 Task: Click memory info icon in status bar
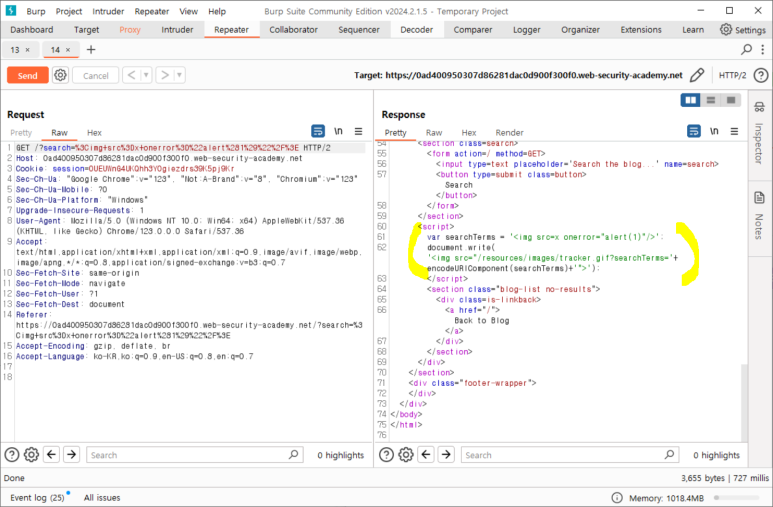pyautogui.click(x=616, y=498)
